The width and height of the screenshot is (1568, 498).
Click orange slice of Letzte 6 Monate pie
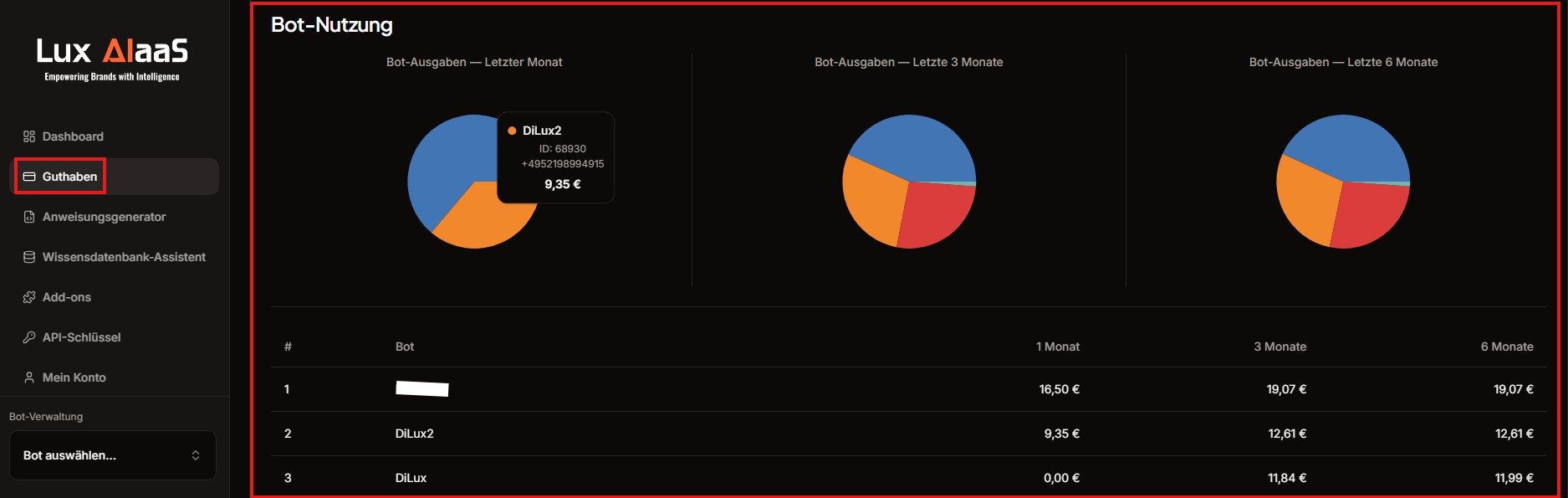(x=1308, y=201)
